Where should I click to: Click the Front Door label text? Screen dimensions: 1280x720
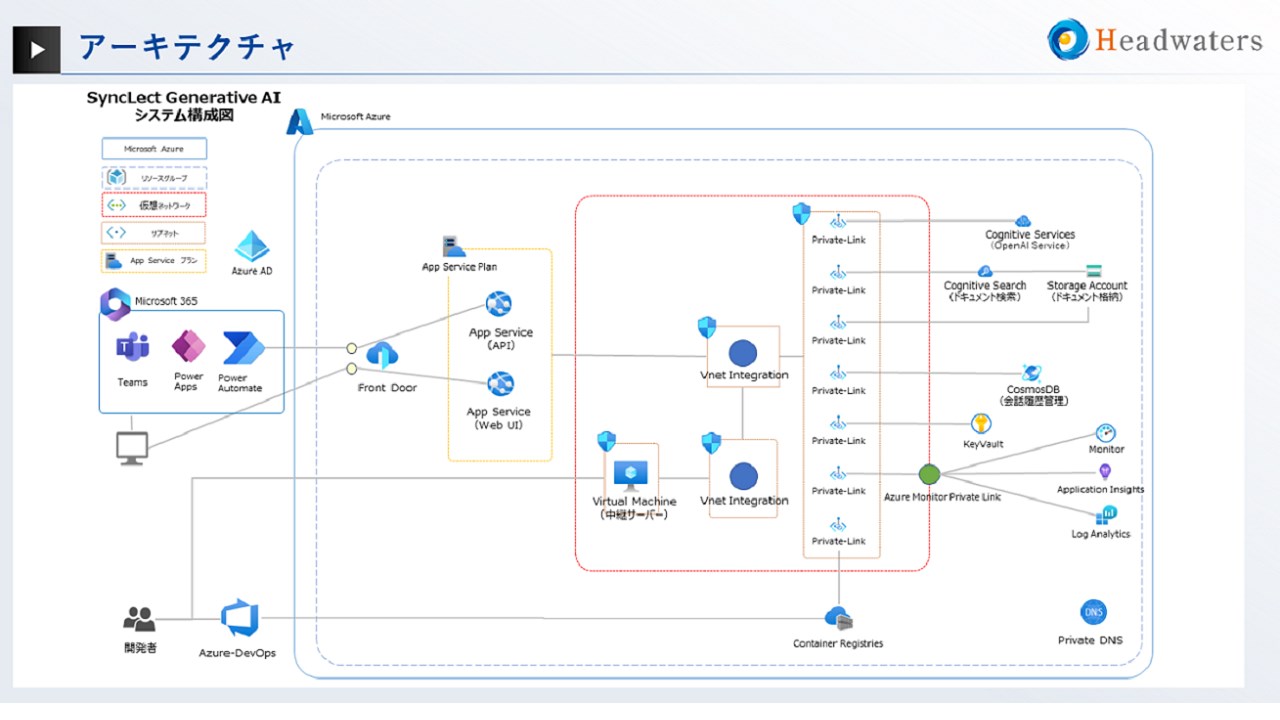(x=386, y=388)
